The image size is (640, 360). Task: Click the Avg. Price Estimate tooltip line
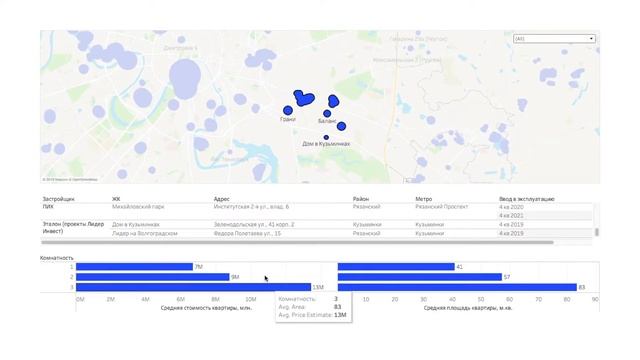[x=312, y=315]
